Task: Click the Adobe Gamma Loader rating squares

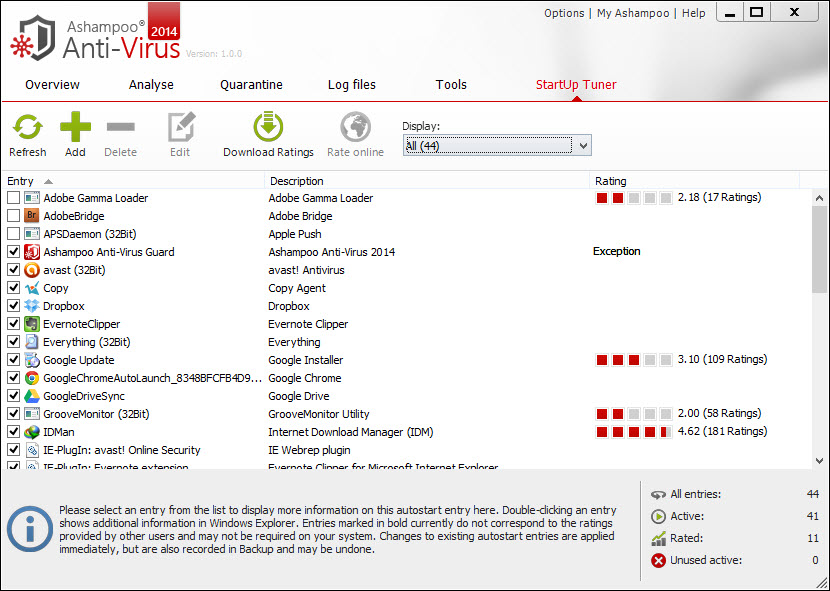Action: point(634,198)
